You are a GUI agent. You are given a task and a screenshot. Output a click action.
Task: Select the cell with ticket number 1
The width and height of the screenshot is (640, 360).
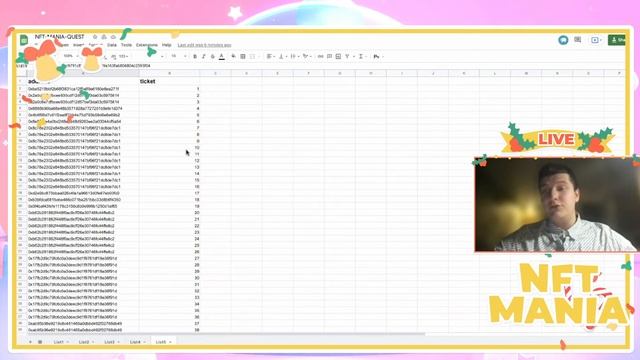(169, 89)
